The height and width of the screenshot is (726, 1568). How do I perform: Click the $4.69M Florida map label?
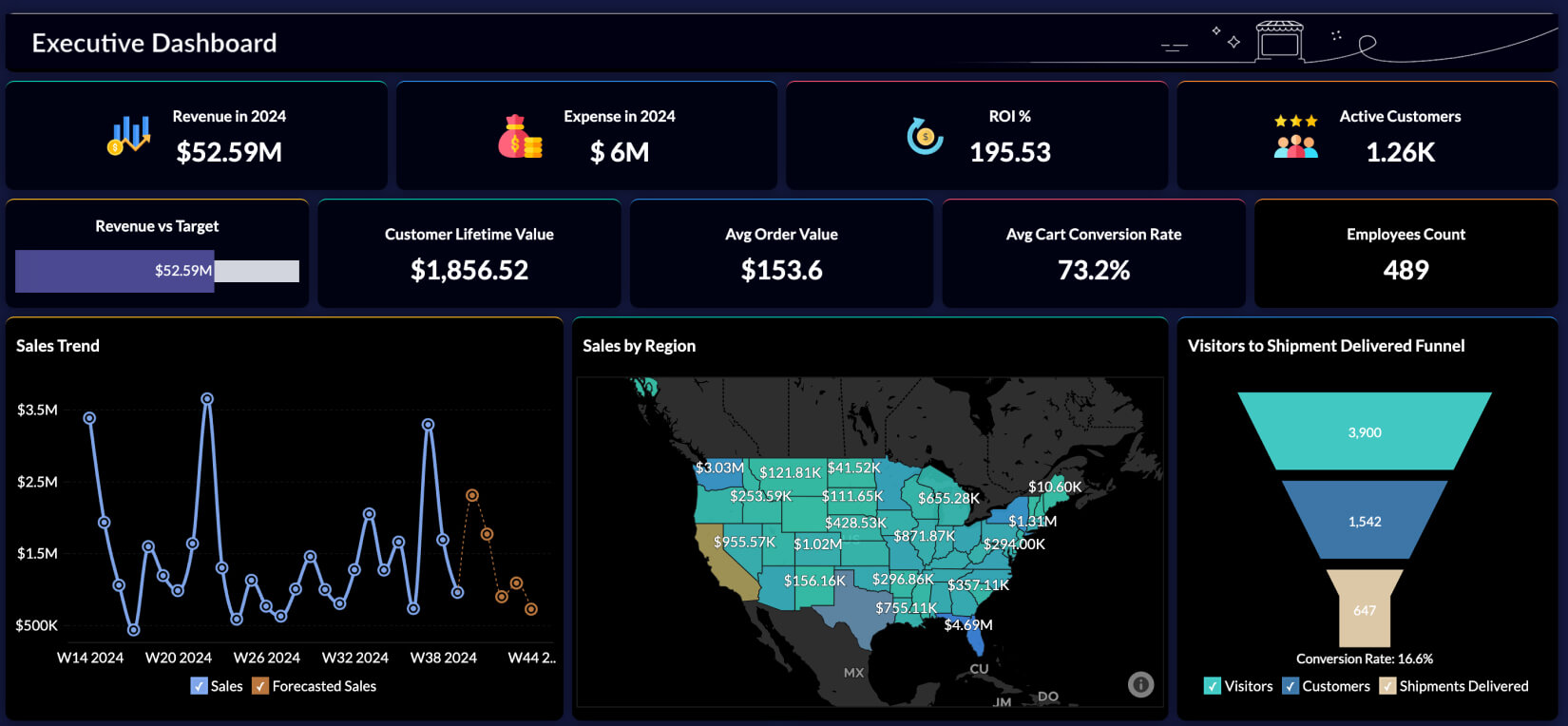click(x=967, y=625)
